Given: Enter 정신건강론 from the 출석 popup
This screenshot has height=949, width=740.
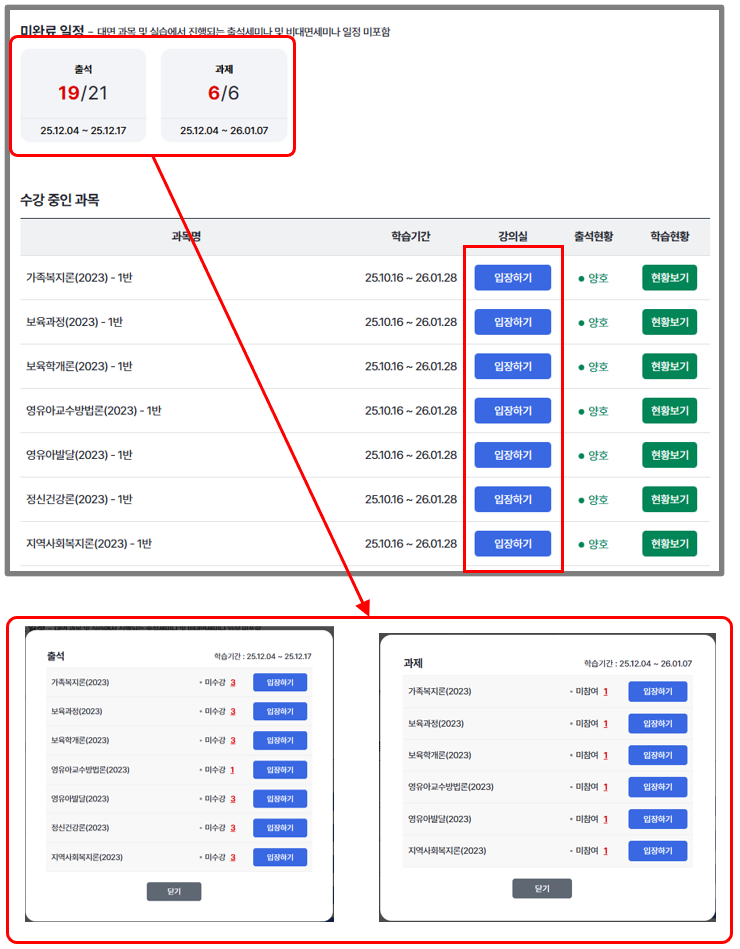Looking at the screenshot, I should (x=280, y=828).
